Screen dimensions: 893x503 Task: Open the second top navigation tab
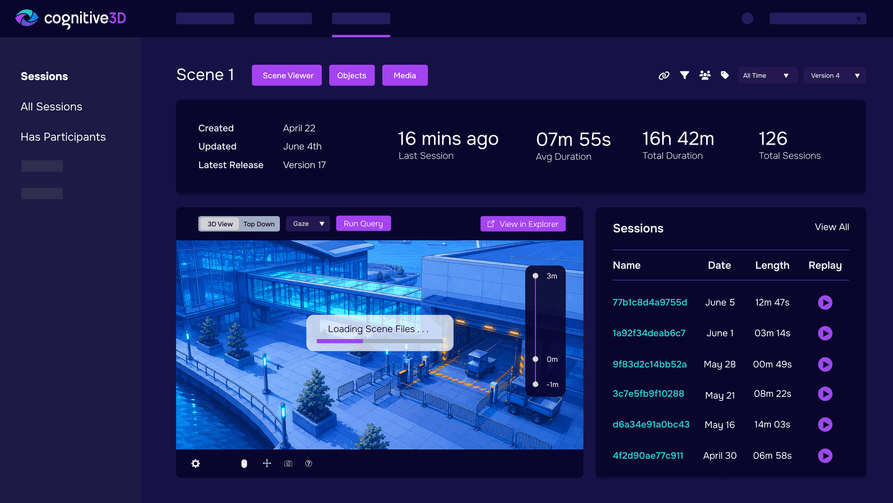click(283, 19)
